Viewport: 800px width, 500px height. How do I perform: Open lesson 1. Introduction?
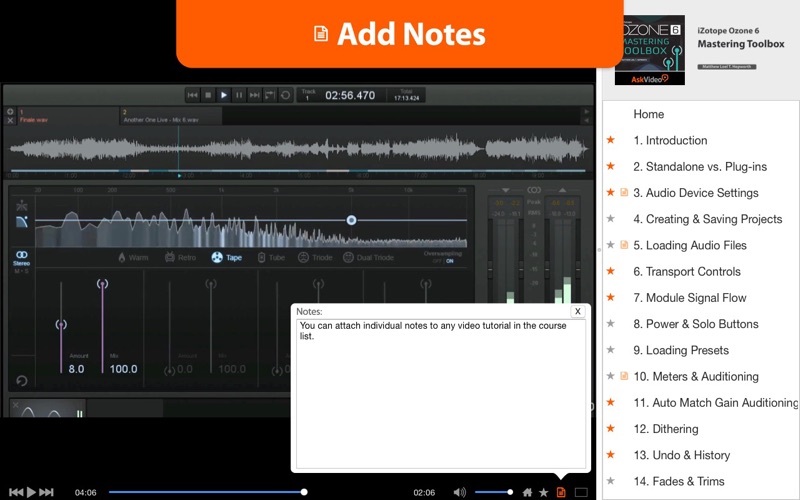pyautogui.click(x=670, y=140)
